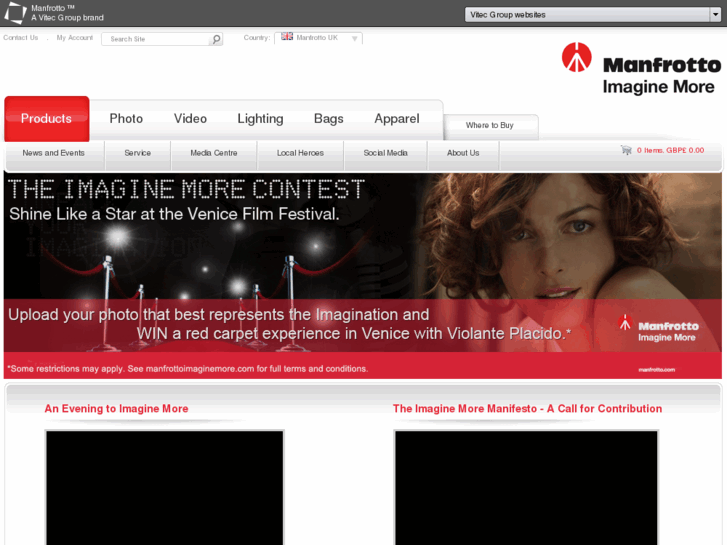Click the Manfrotto logo in the banner
Viewport: 727px width, 545px height.
coord(658,328)
